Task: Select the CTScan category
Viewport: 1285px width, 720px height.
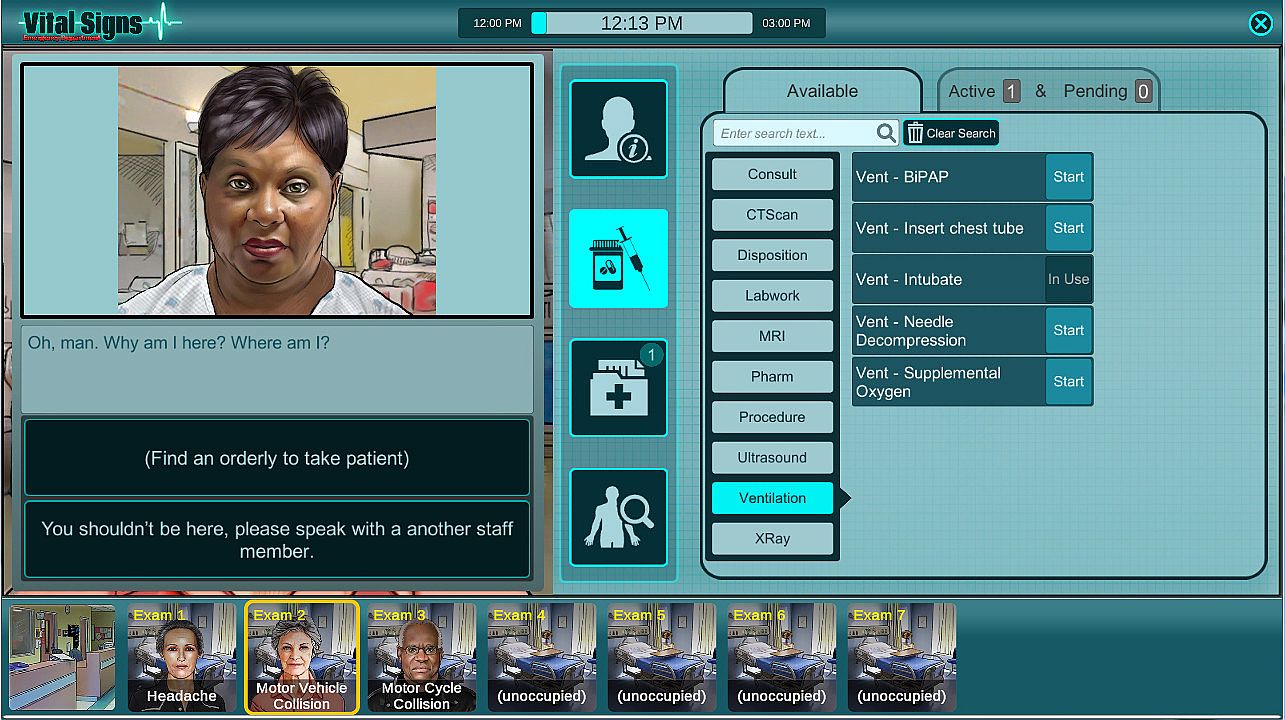Action: 772,215
